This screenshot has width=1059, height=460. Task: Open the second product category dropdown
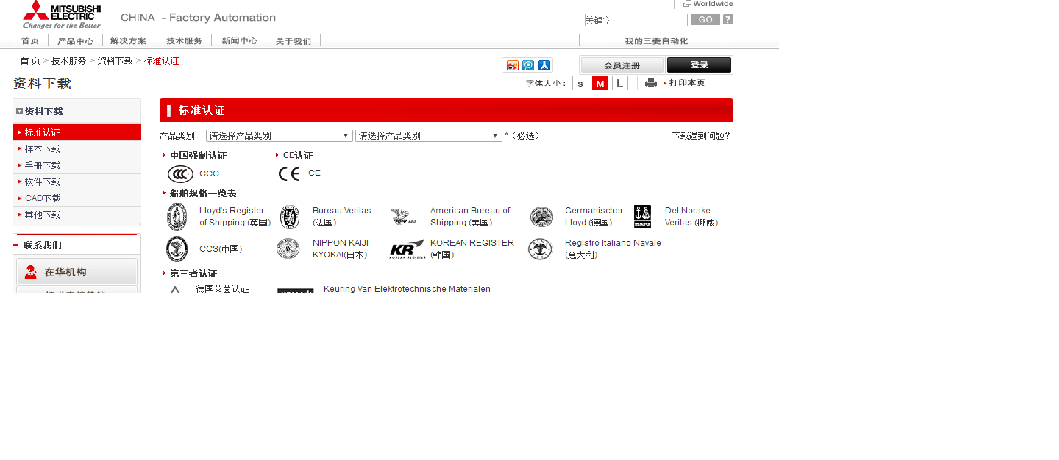tap(428, 135)
